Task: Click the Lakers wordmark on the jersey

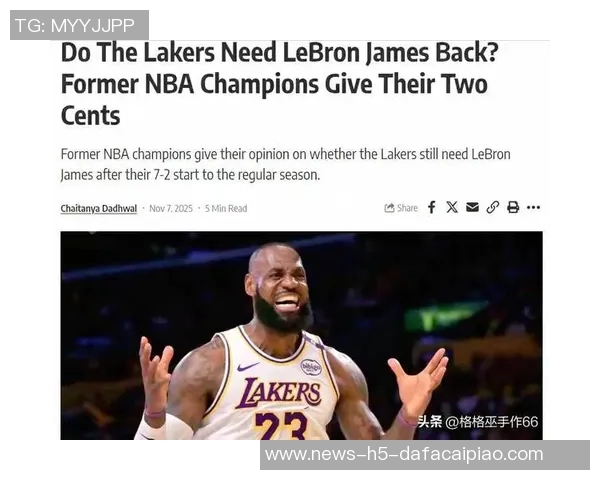Action: point(279,393)
